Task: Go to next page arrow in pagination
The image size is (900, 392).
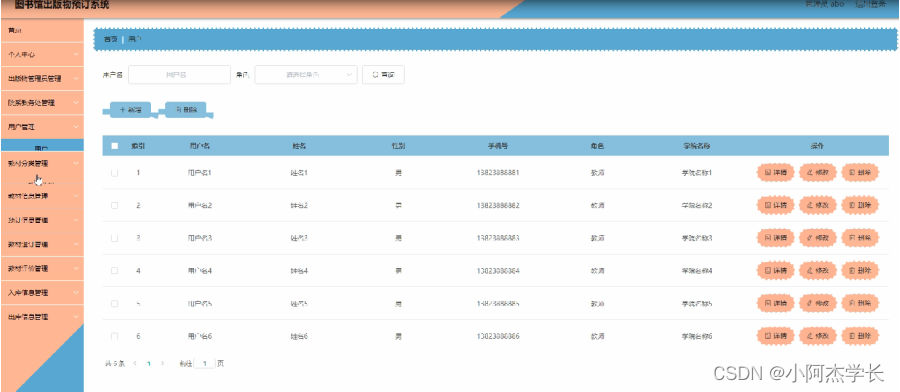Action: click(162, 363)
